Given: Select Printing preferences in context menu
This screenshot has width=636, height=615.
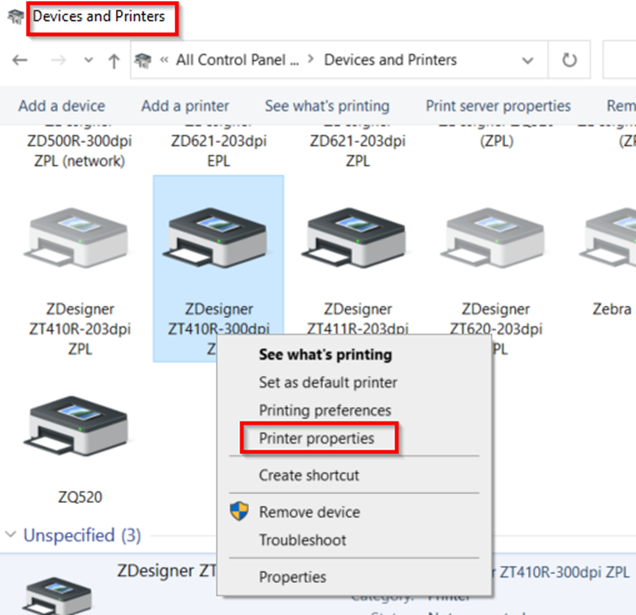Looking at the screenshot, I should [324, 410].
